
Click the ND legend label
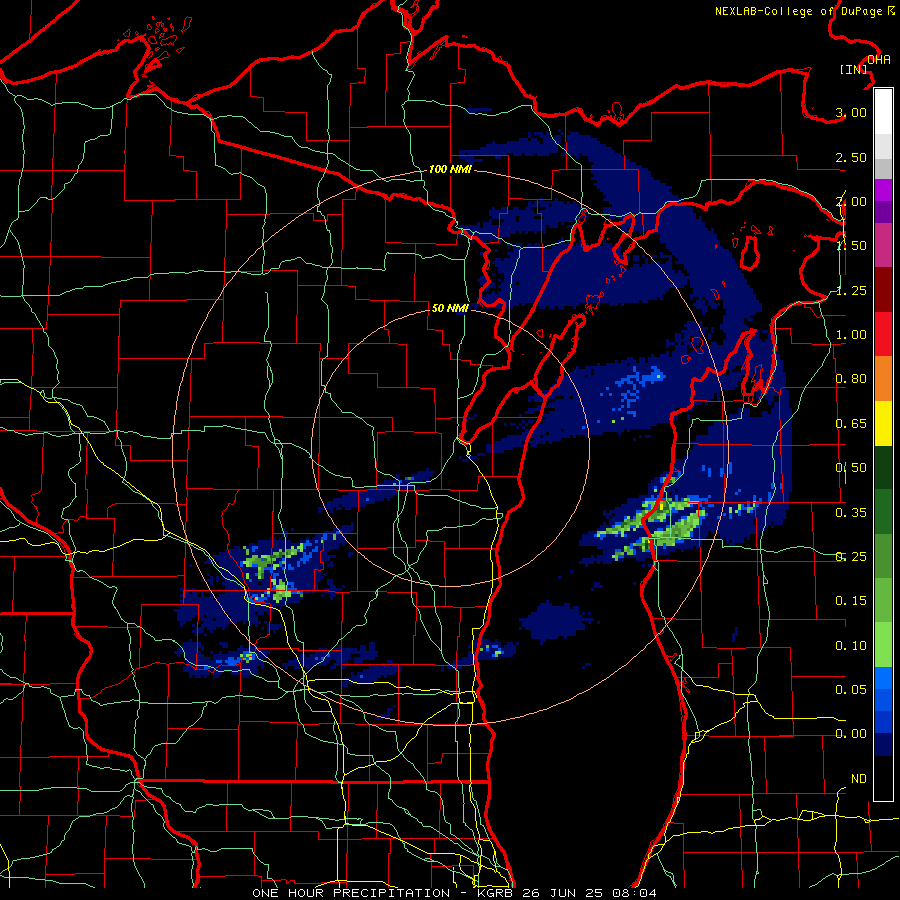(859, 779)
